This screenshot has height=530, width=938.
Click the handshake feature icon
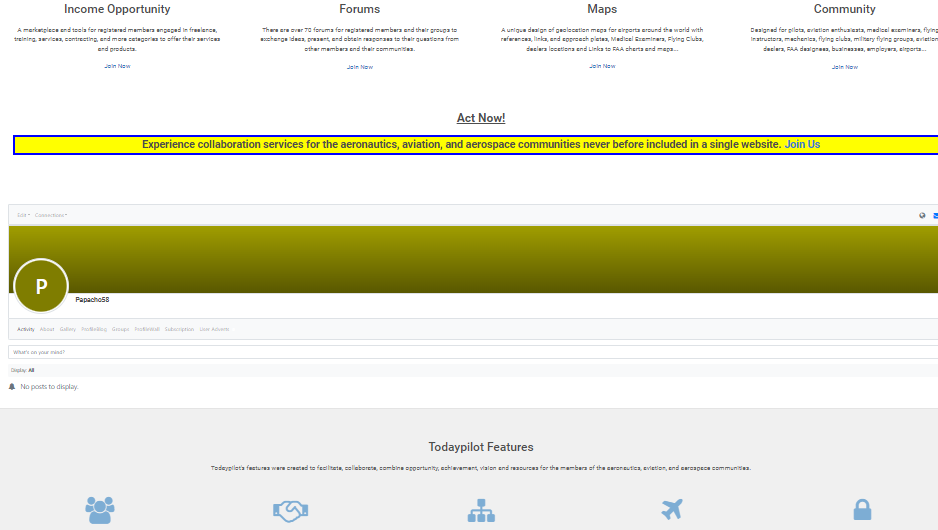click(290, 511)
